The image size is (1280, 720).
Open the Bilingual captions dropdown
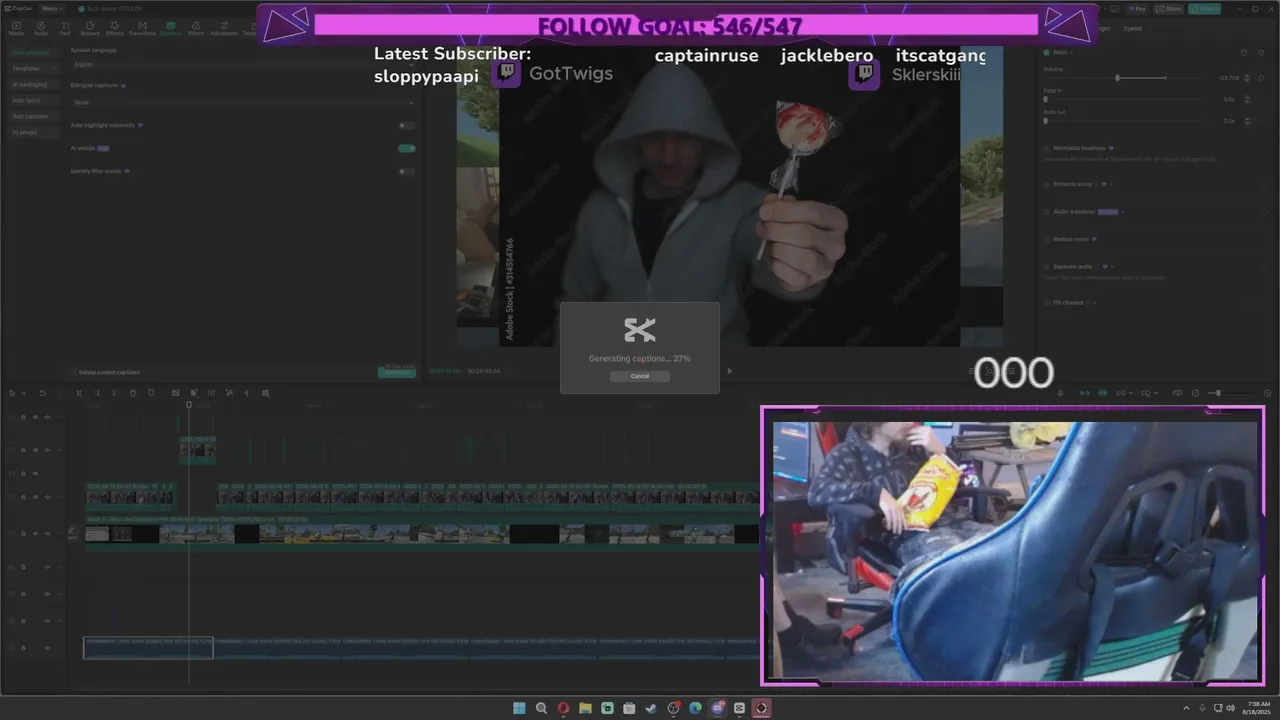243,102
